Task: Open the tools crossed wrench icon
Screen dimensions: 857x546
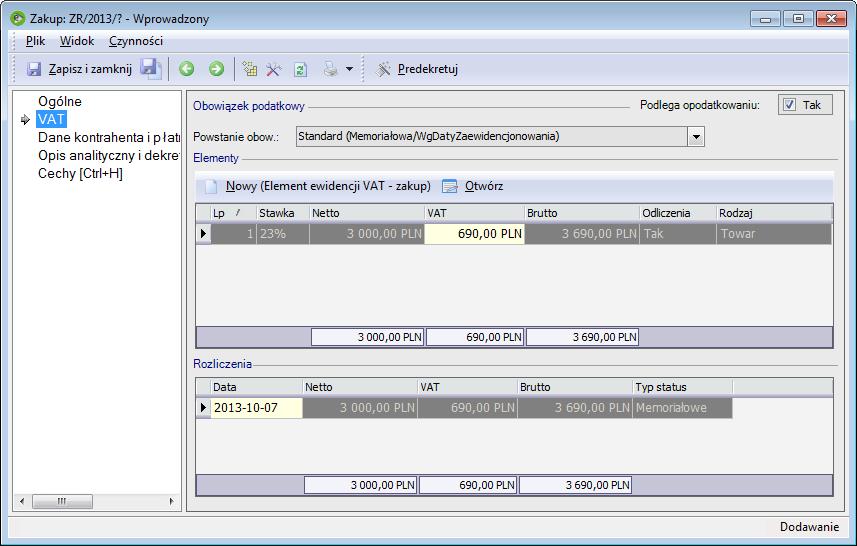Action: point(274,69)
